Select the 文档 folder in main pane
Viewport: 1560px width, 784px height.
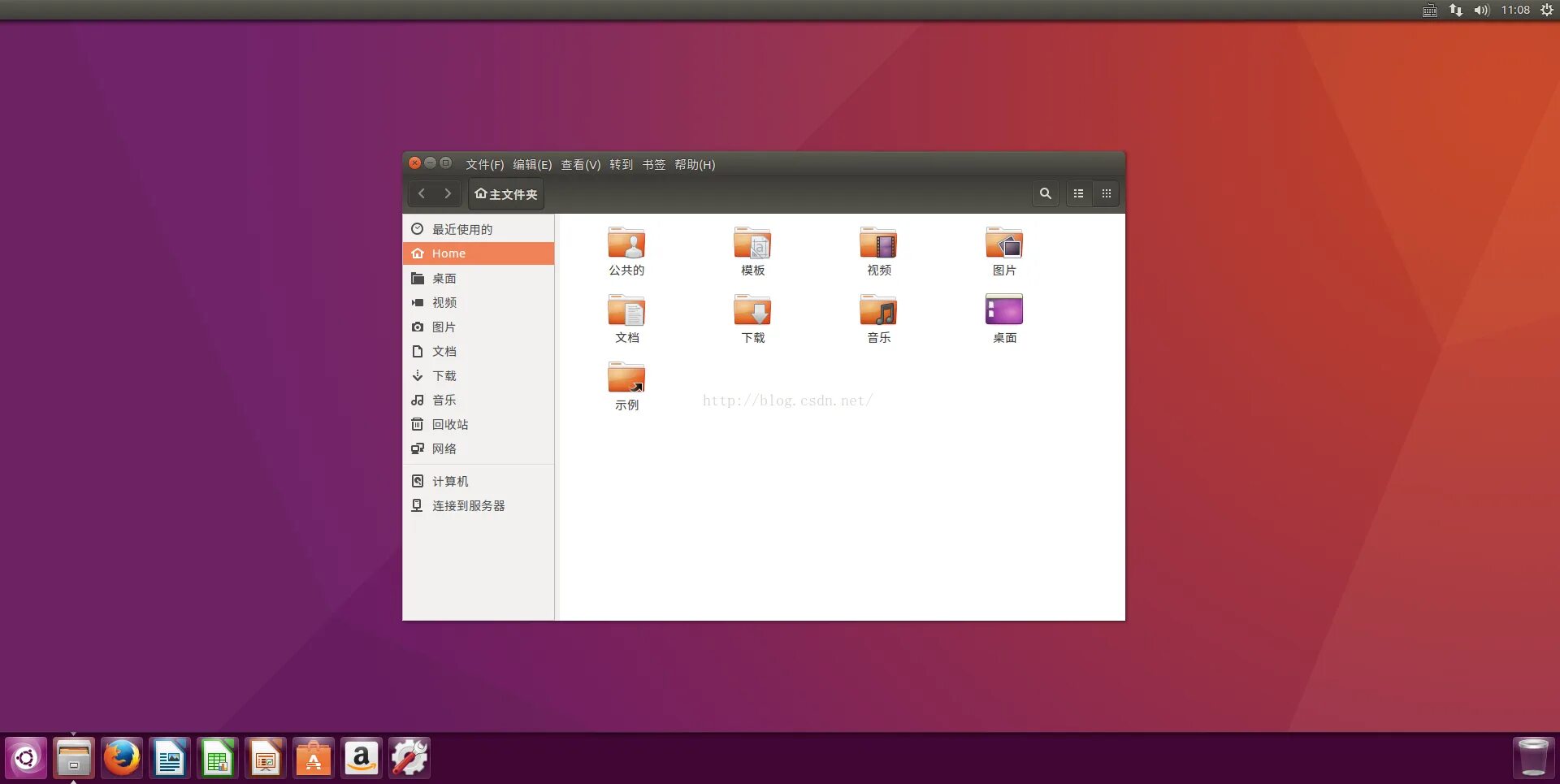coord(626,310)
